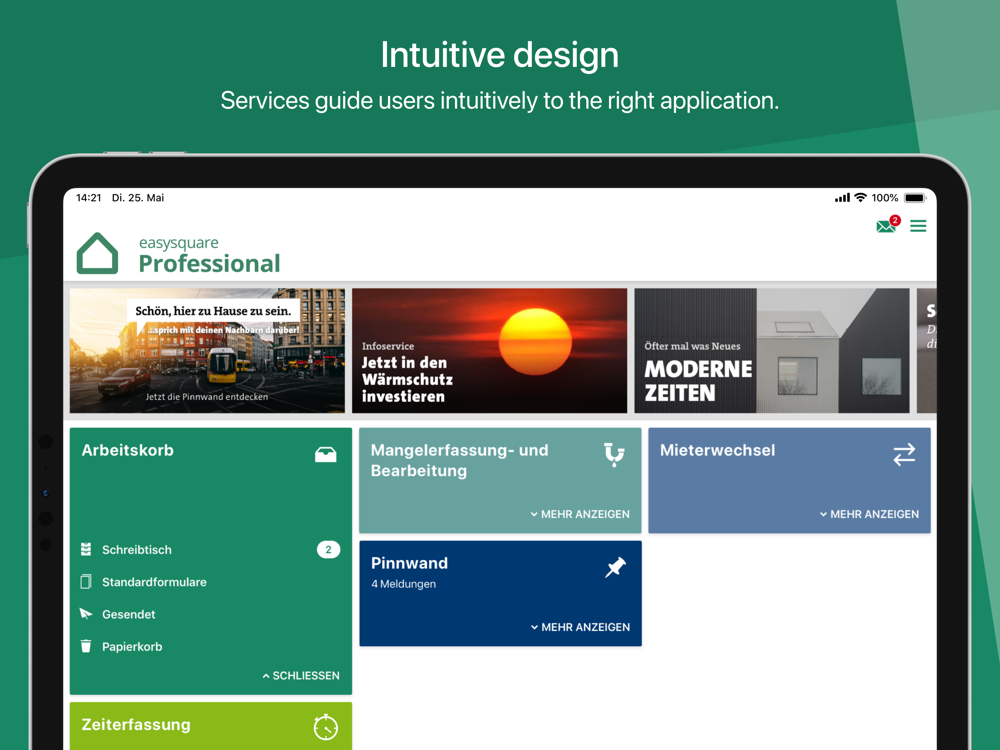Open Standardformulare in Arbeitskorb
The height and width of the screenshot is (750, 1000).
(210, 582)
